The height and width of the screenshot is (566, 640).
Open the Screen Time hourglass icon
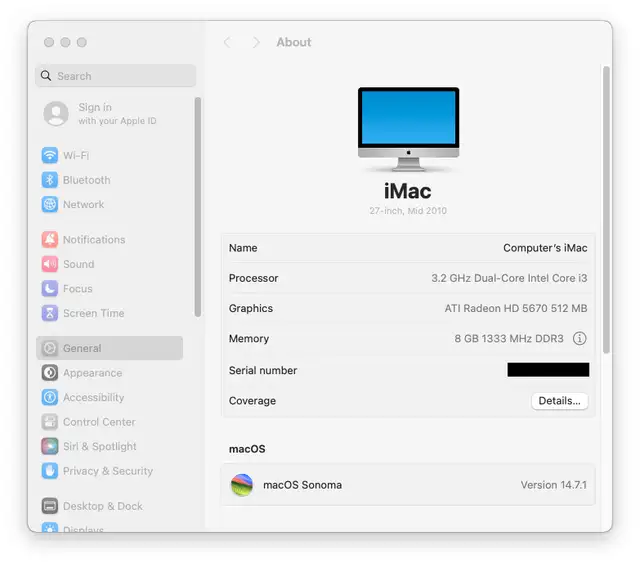pos(50,313)
